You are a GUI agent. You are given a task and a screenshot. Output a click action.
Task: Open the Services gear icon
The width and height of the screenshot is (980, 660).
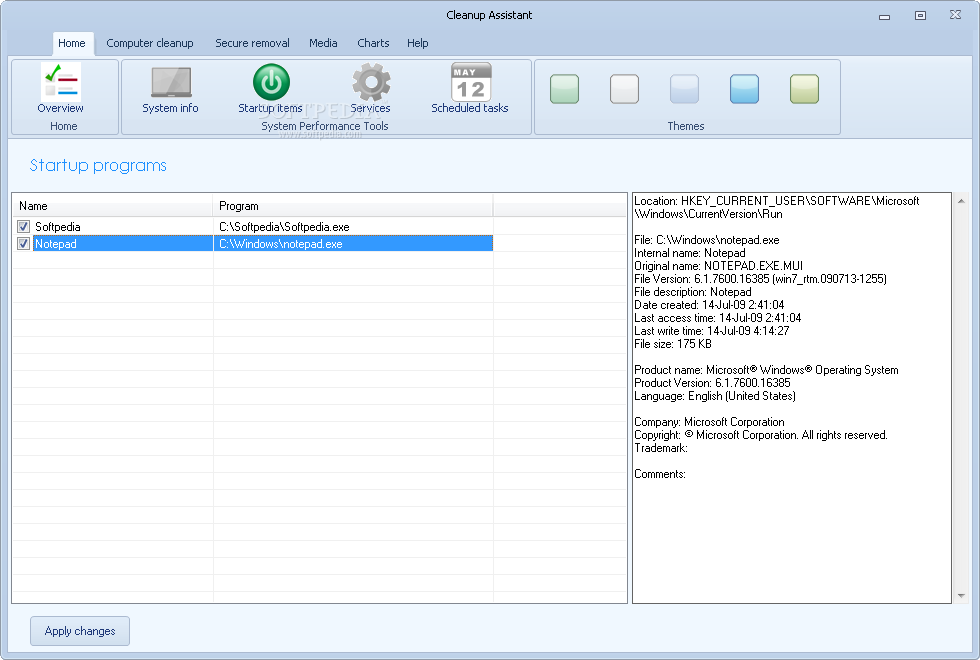371,82
